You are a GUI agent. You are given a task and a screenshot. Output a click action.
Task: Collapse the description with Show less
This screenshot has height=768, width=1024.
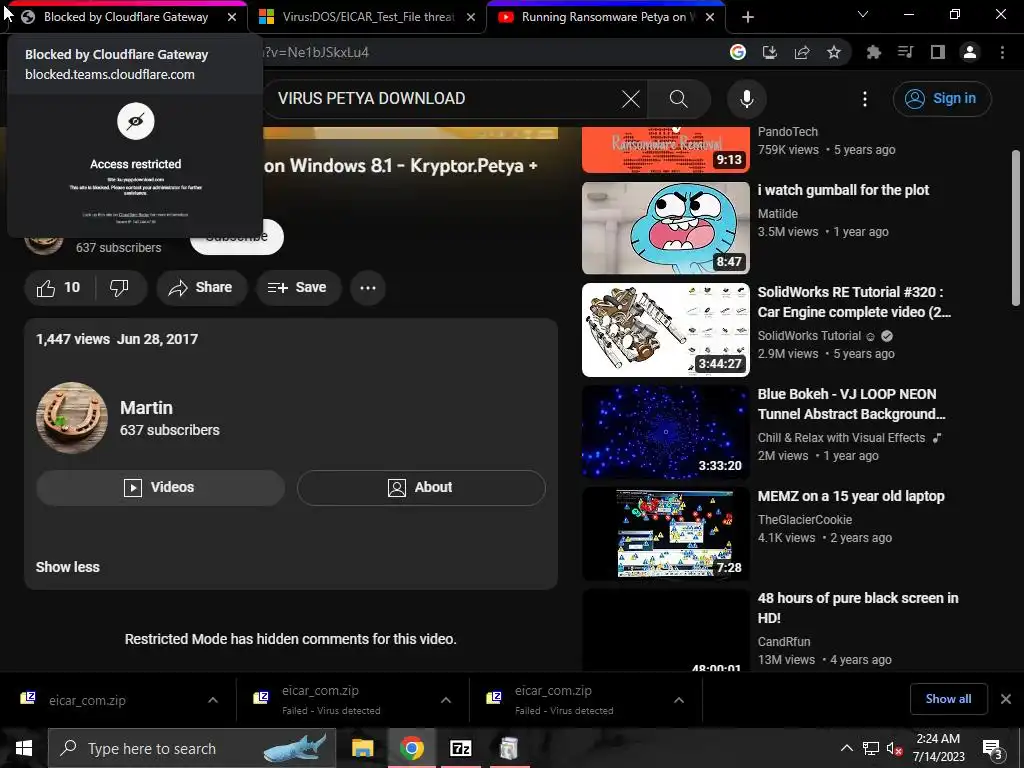pyautogui.click(x=68, y=567)
